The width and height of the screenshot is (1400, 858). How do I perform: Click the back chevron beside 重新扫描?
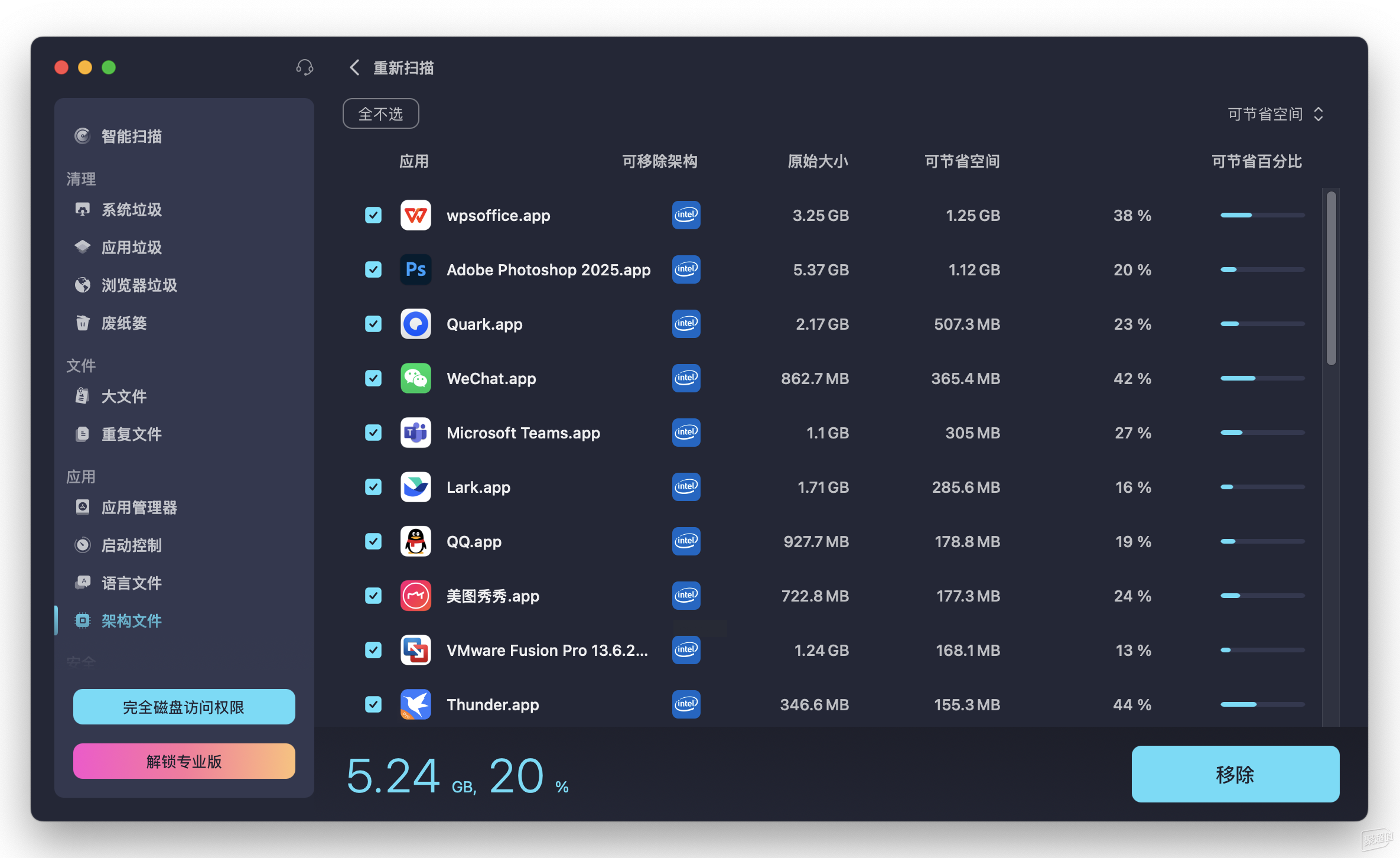pos(354,67)
